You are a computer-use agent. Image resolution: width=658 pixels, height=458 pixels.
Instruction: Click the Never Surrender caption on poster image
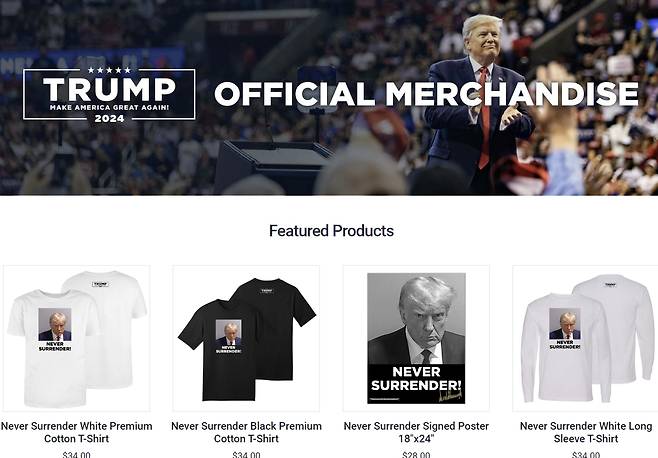(416, 378)
